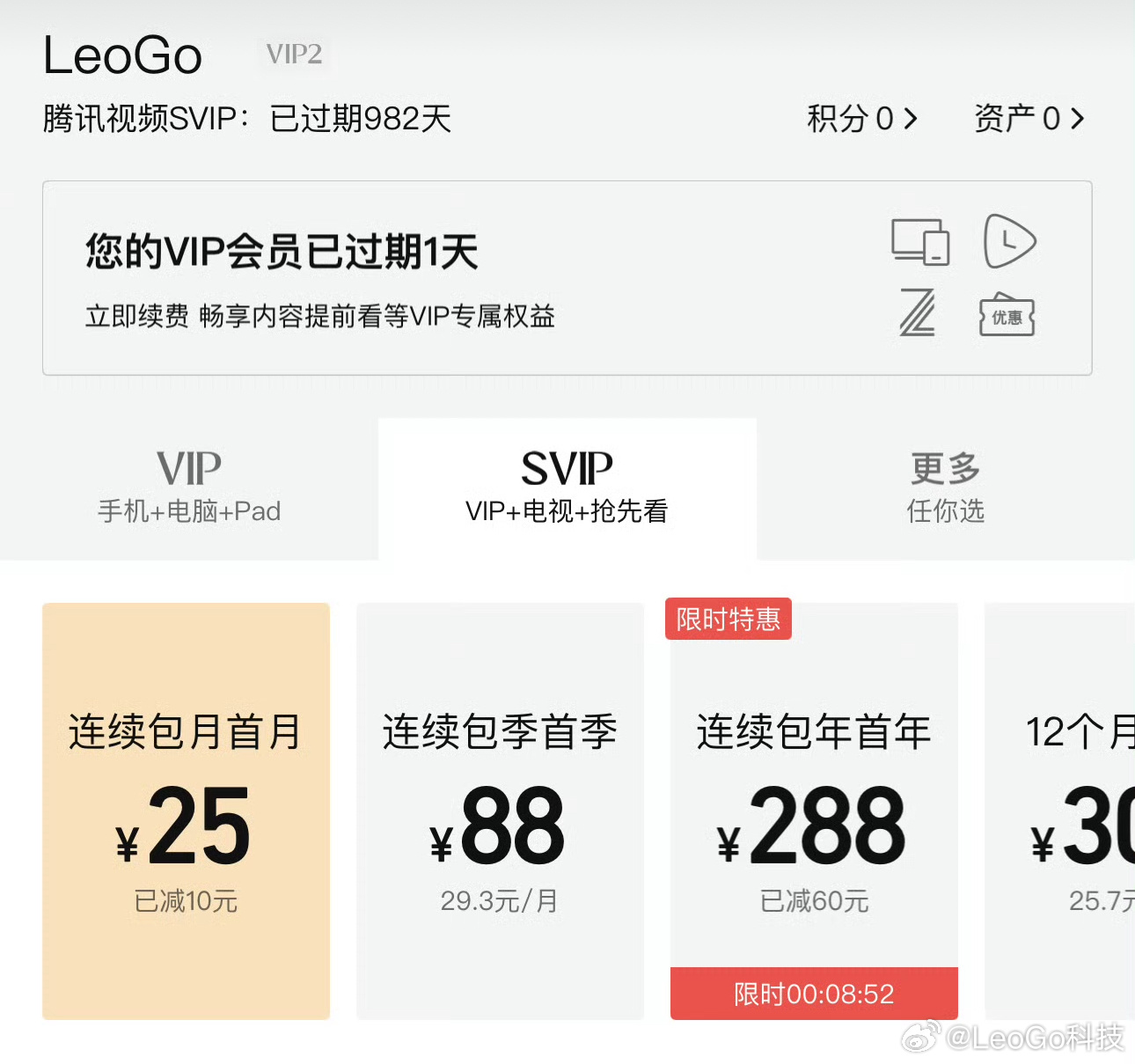Click the red countdown bar 限时00:08:52
This screenshot has height=1064, width=1135.
pyautogui.click(x=813, y=994)
